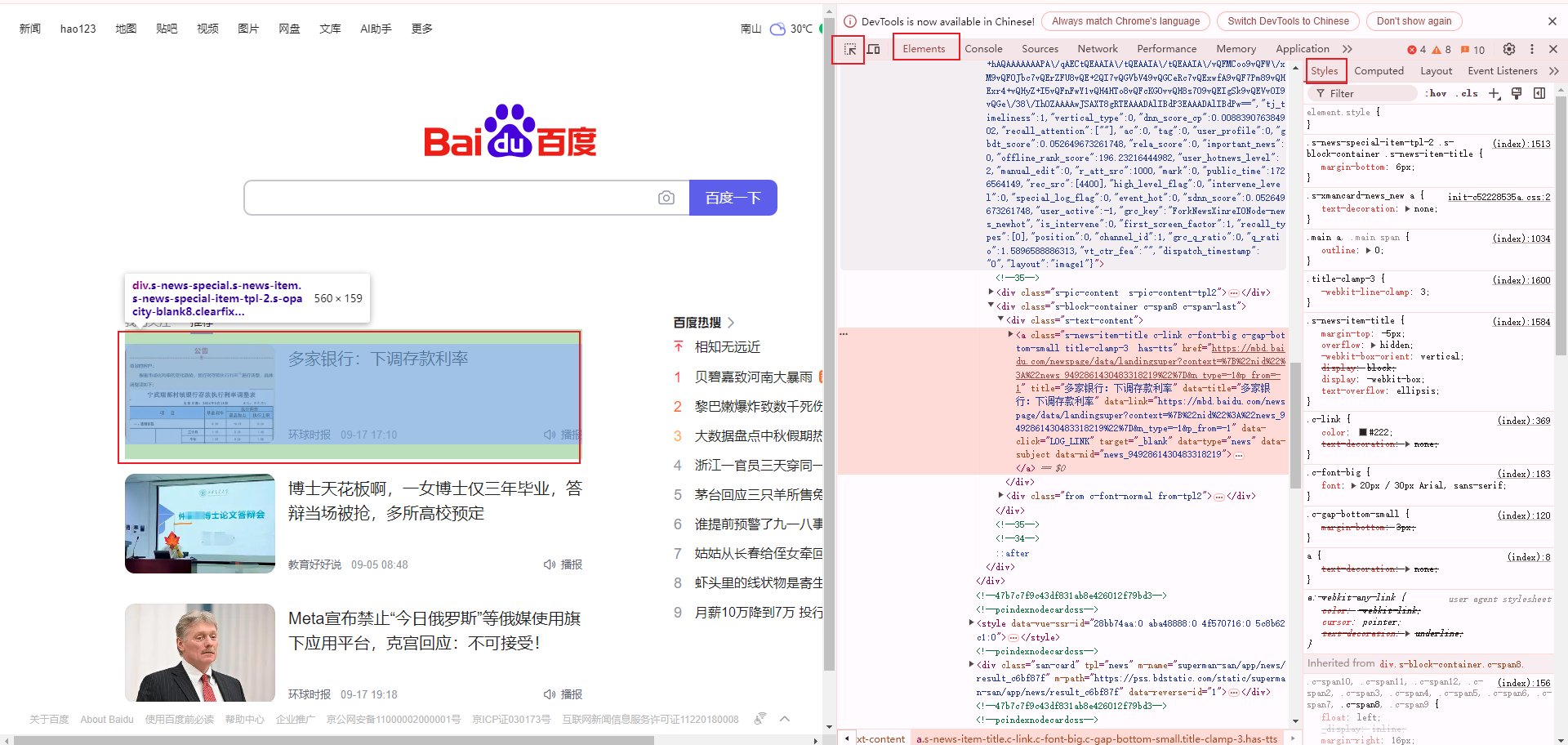Viewport: 1568px width, 745px height.
Task: Open the DevTools three-dot customize menu
Action: click(x=1532, y=49)
